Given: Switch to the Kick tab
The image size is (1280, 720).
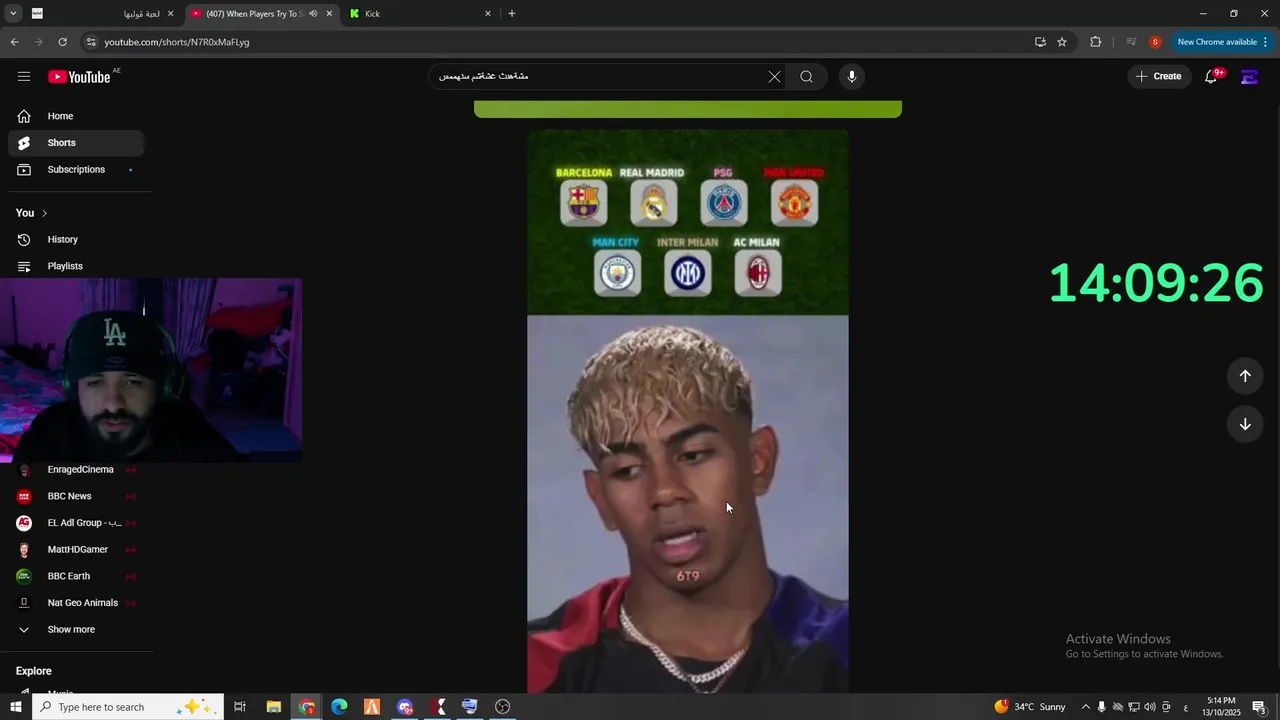Looking at the screenshot, I should tap(418, 14).
